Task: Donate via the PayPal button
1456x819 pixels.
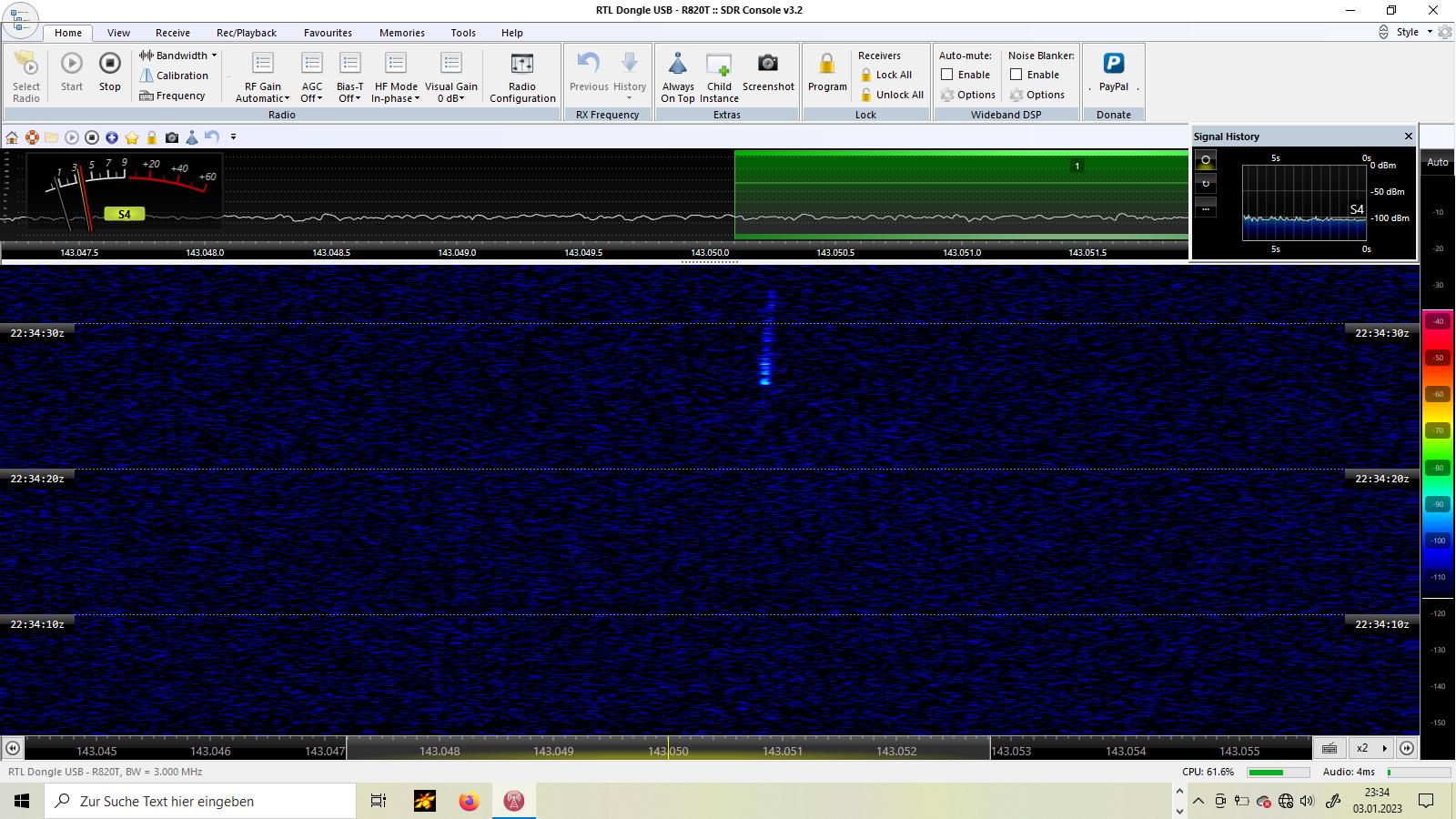Action: [1114, 72]
